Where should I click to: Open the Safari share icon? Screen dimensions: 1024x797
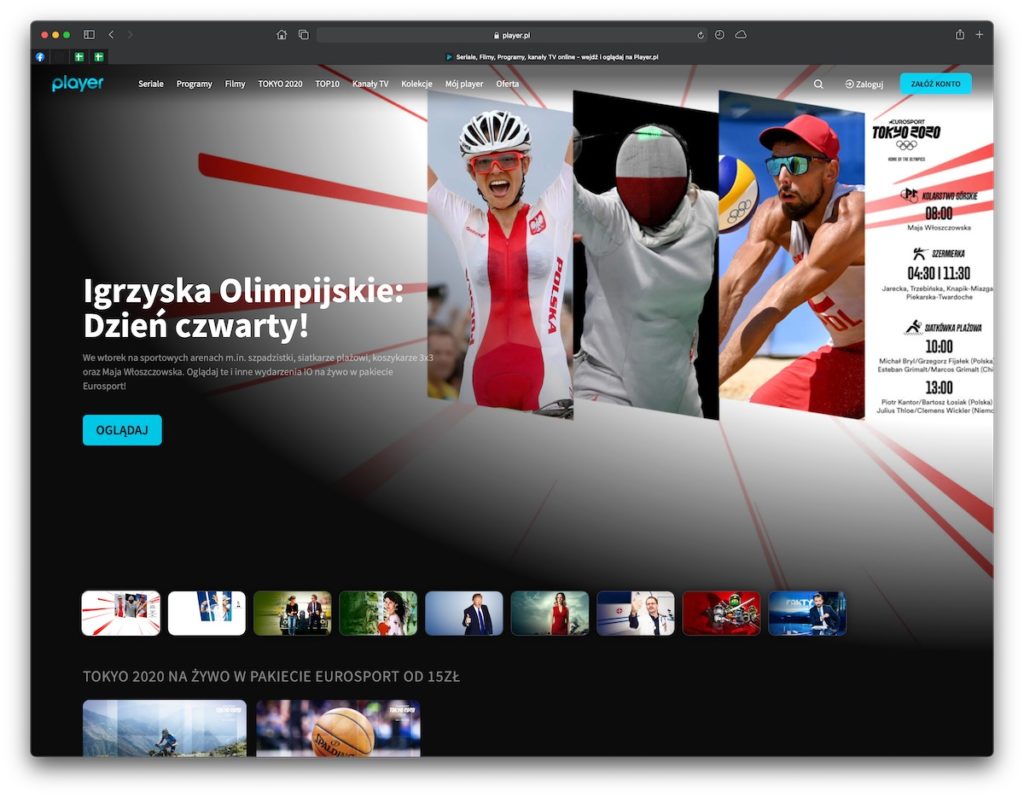pyautogui.click(x=959, y=35)
